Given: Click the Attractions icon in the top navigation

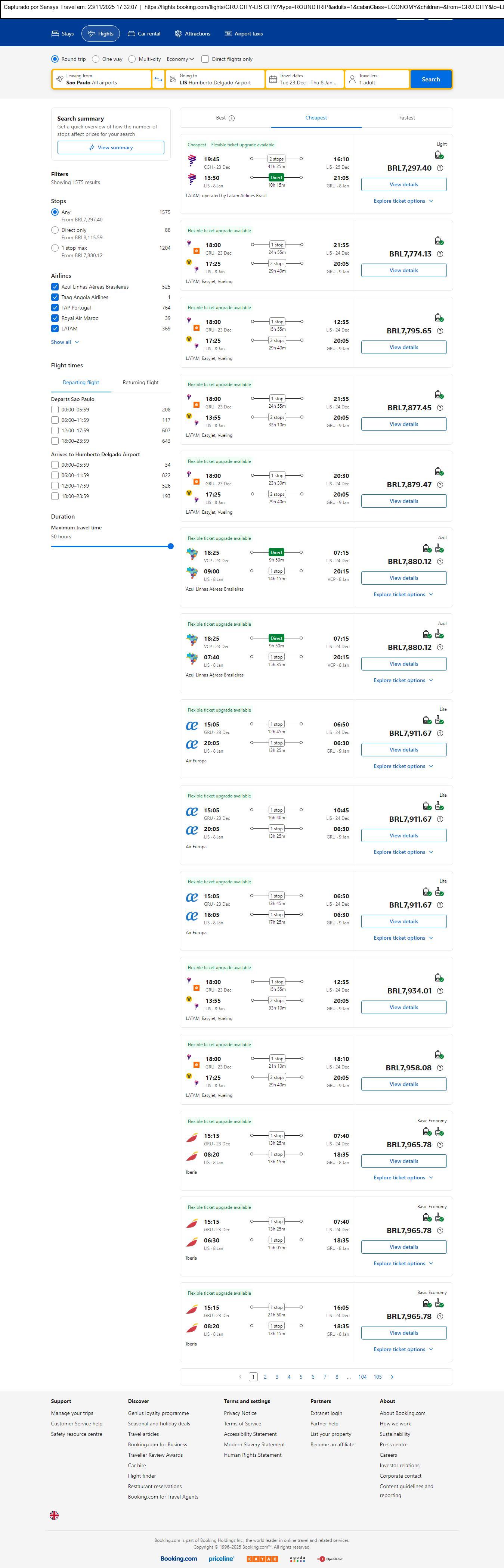Looking at the screenshot, I should 178,34.
